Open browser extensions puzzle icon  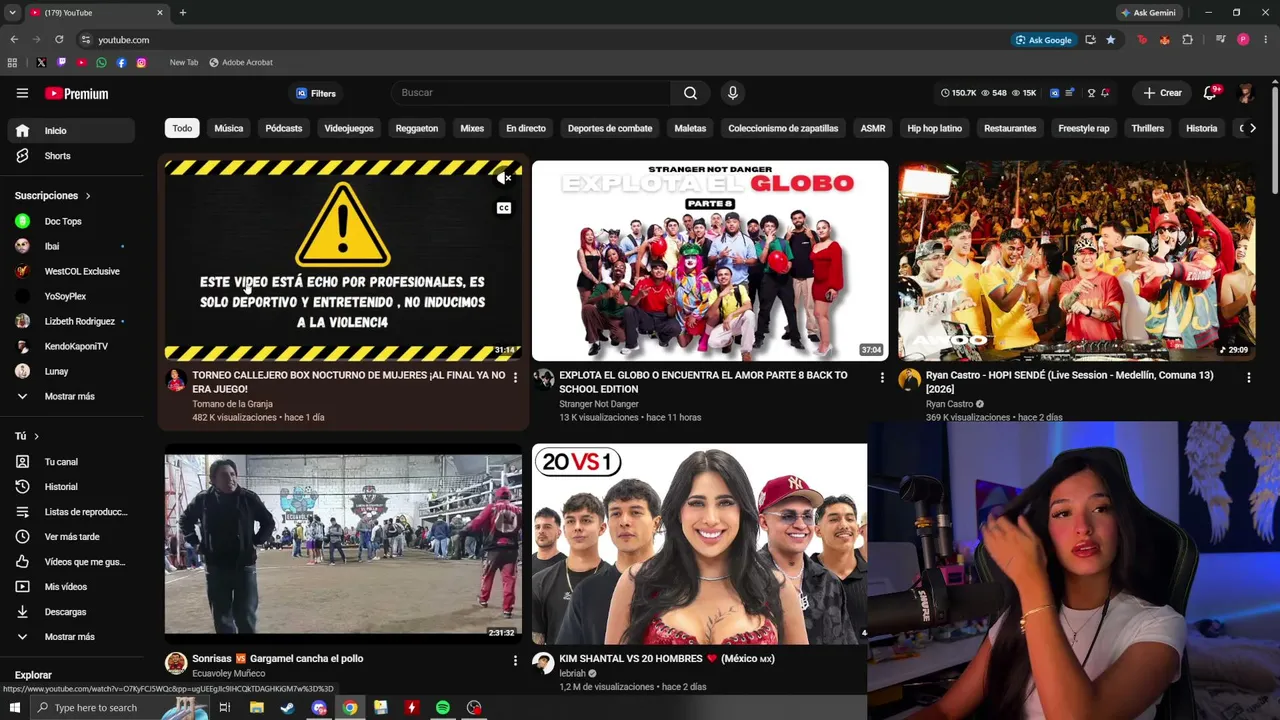(x=1188, y=40)
